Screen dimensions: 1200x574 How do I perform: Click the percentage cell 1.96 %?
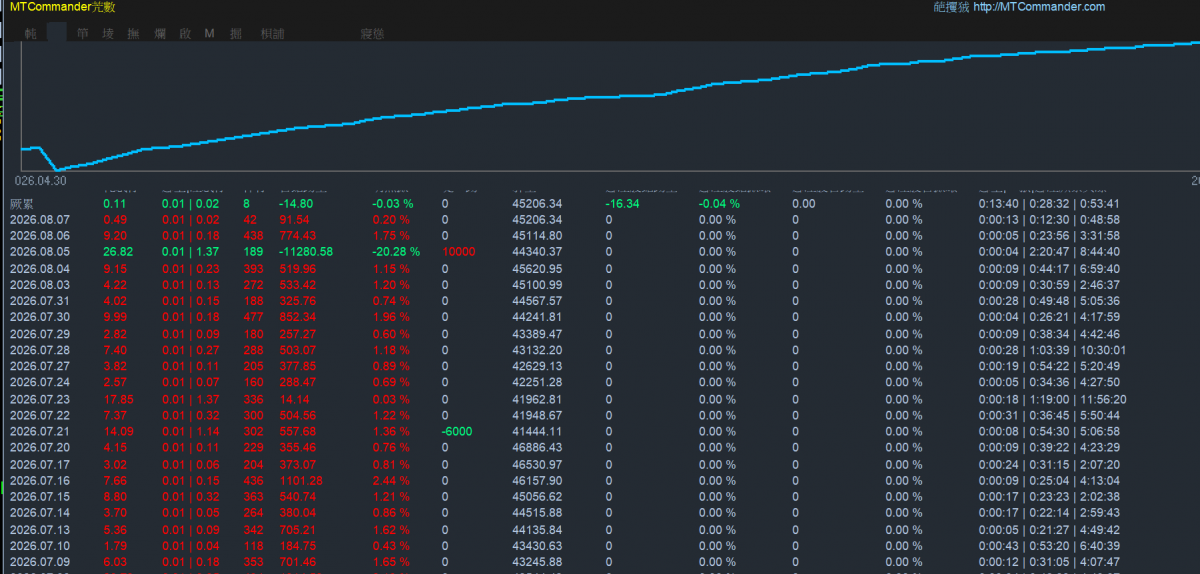[x=391, y=317]
